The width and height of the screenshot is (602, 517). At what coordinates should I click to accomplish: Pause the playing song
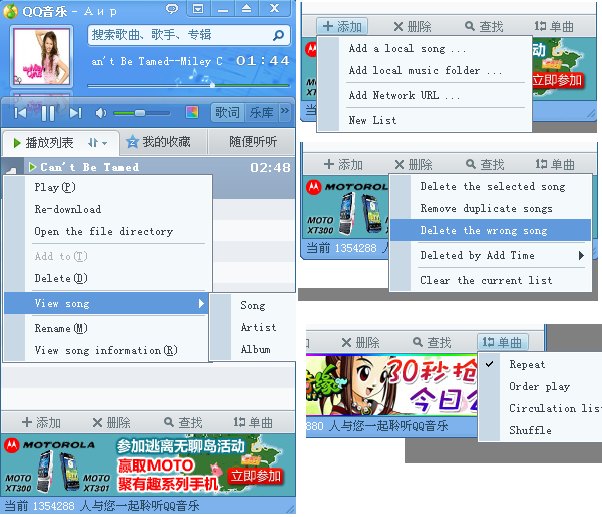(x=48, y=113)
